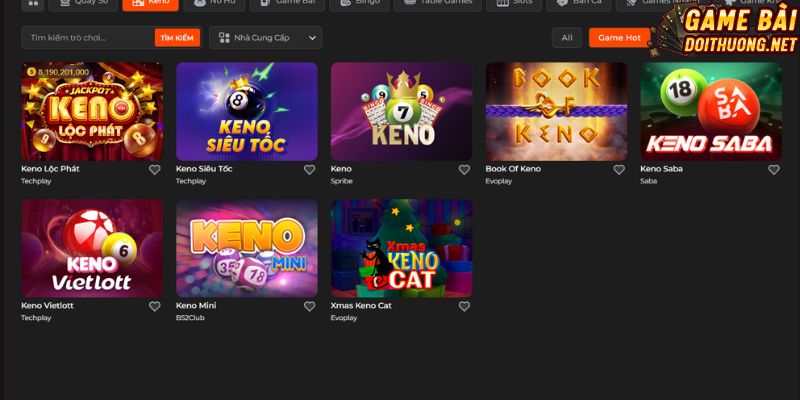This screenshot has height=400, width=800.
Task: Click provider Techplay under Keno Siêu Tốc
Action: coord(191,181)
